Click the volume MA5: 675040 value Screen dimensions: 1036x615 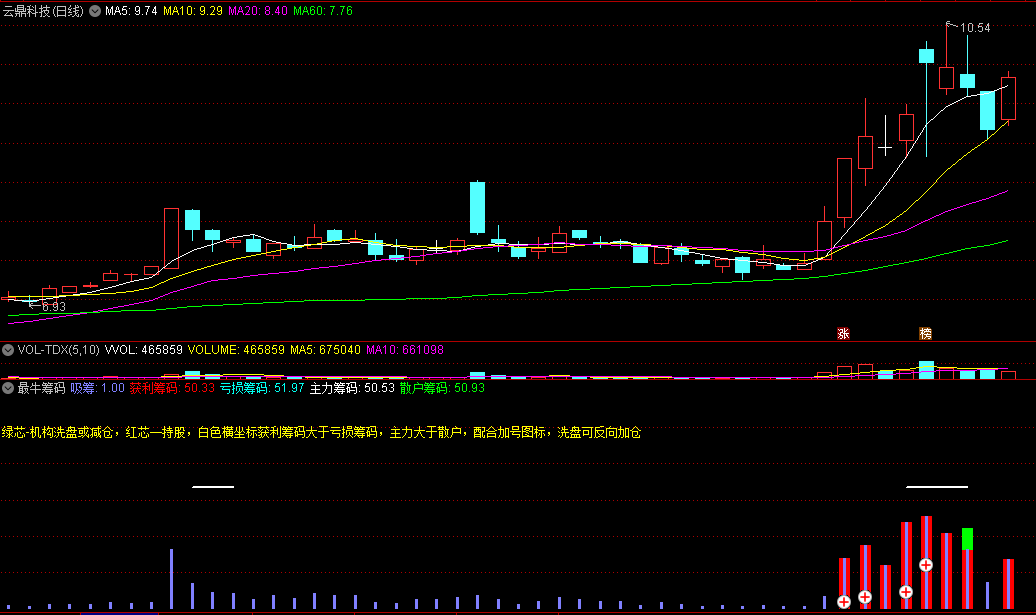(325, 349)
